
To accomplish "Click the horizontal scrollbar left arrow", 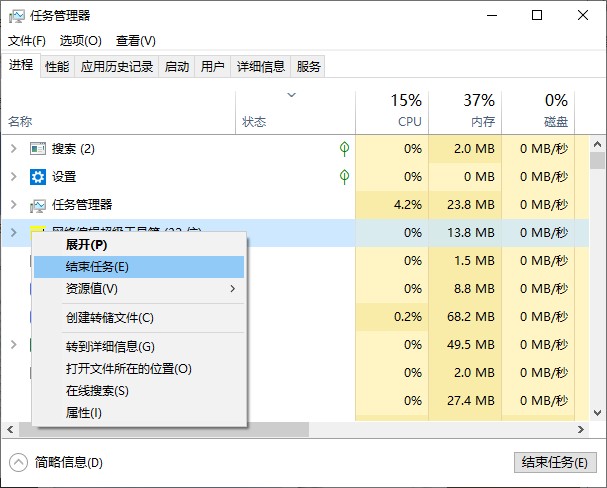I will tap(10, 430).
